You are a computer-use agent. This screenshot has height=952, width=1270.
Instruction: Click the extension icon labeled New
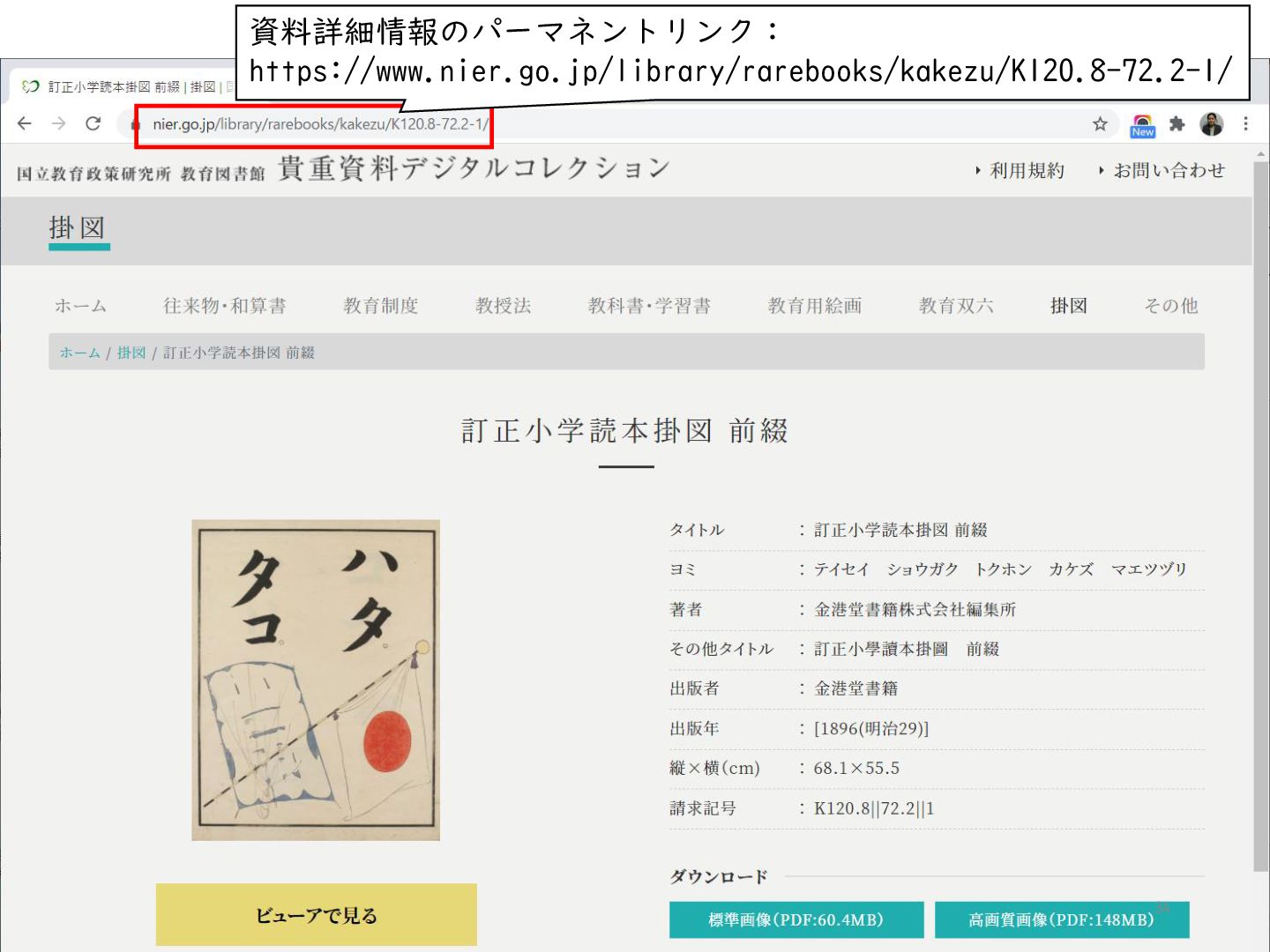1142,126
